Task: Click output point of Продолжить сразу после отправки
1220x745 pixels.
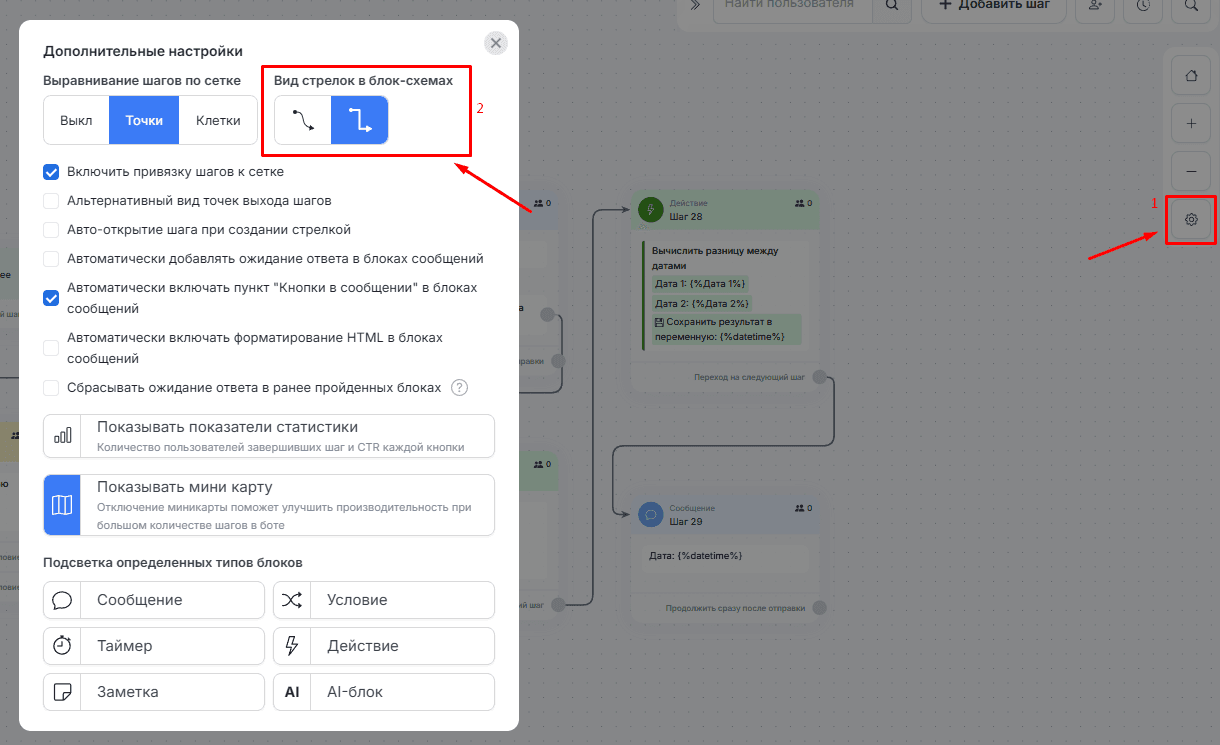Action: (820, 608)
